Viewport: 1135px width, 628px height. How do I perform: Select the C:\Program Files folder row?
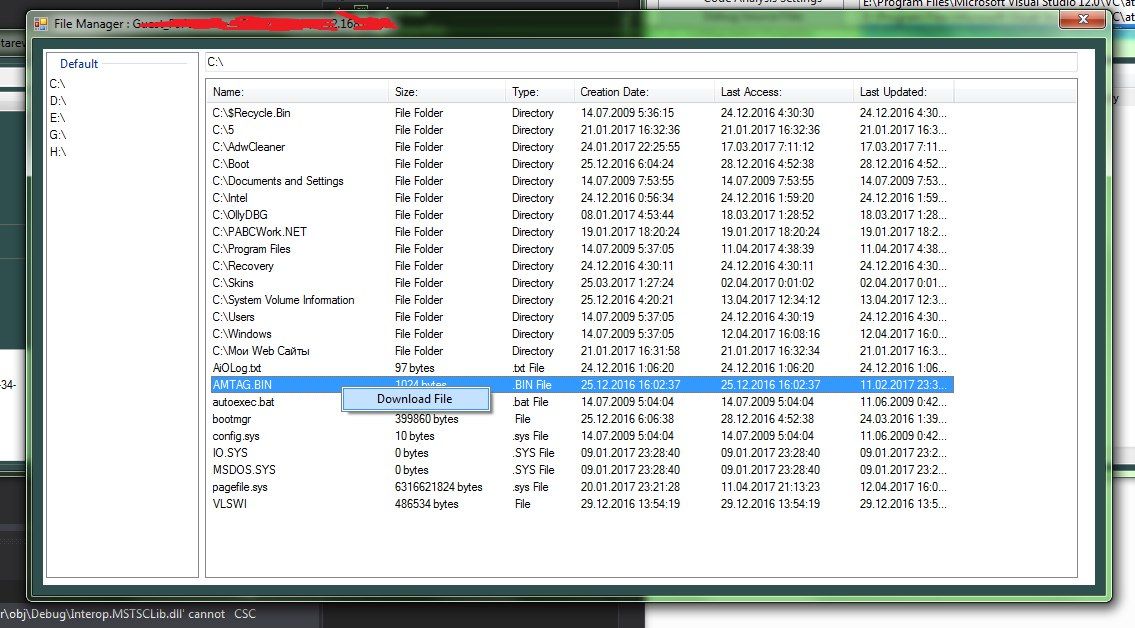tap(252, 249)
